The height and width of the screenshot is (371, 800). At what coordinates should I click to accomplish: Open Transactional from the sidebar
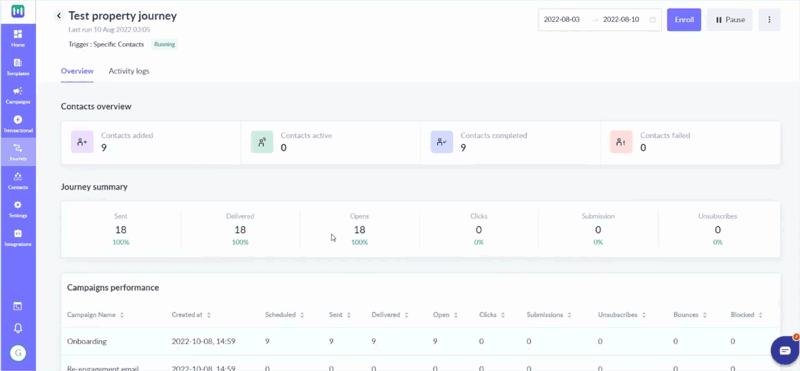(x=17, y=124)
